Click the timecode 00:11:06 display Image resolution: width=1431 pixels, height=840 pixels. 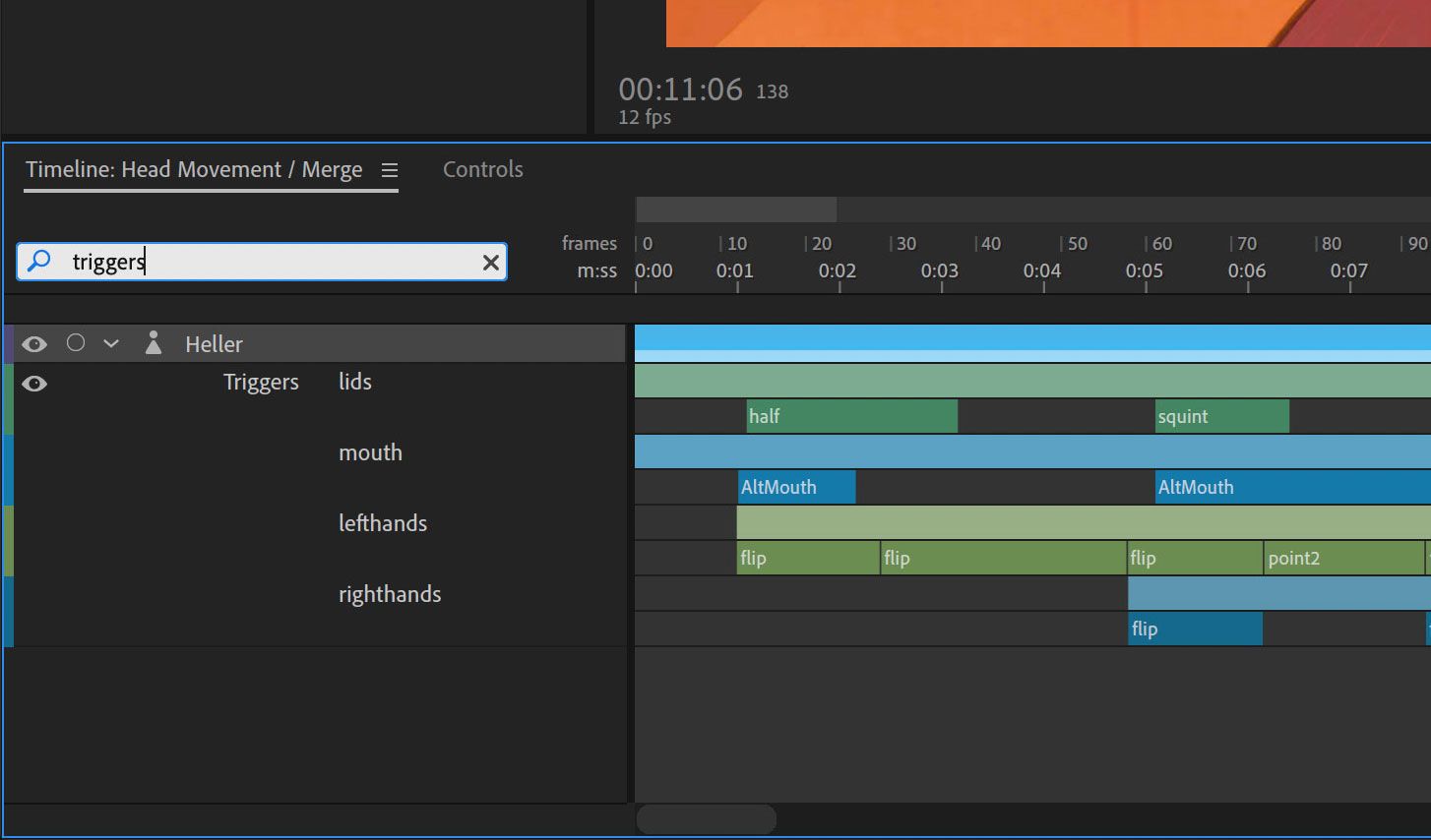(680, 90)
